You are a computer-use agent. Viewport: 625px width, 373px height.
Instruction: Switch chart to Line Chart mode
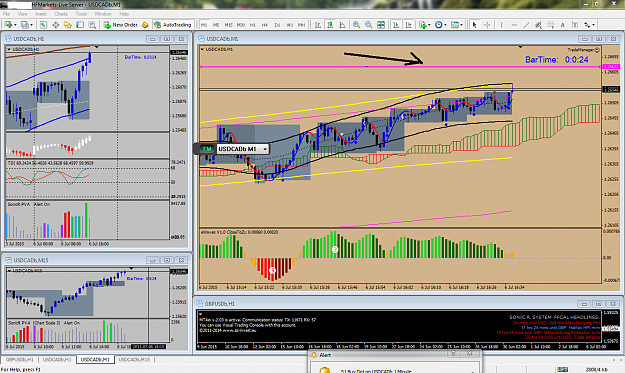[342, 25]
